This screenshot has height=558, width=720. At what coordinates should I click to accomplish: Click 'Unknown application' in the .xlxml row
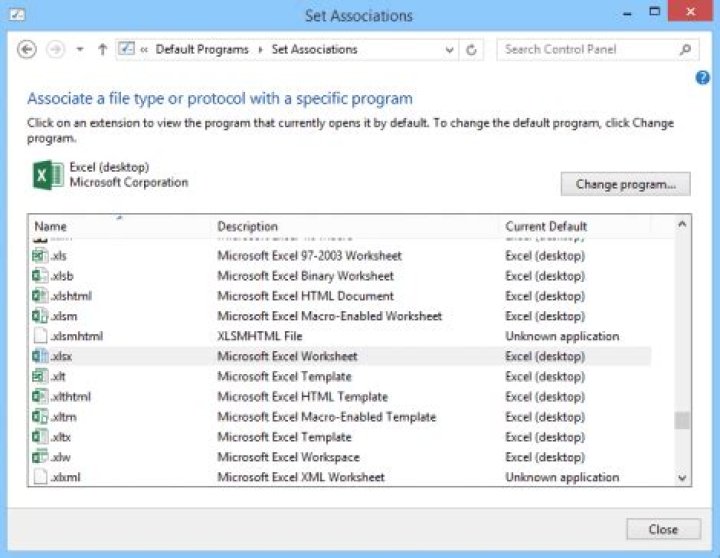point(562,477)
